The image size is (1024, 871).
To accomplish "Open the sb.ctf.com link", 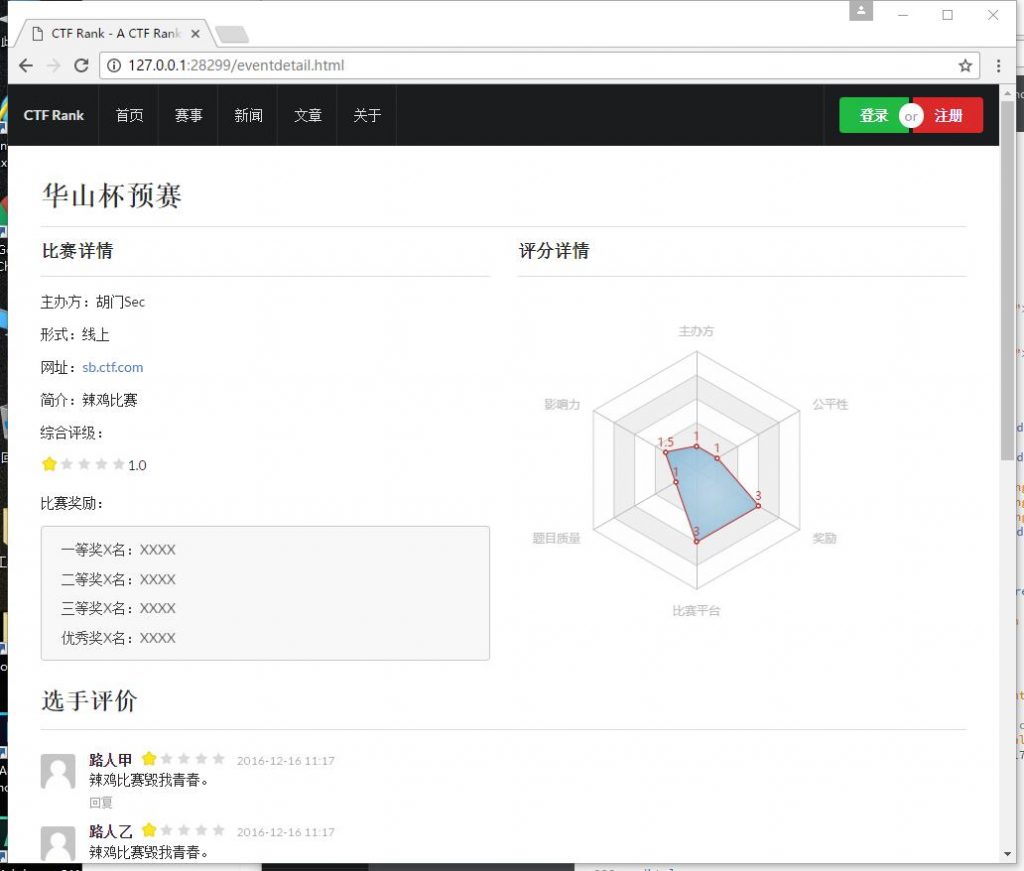I will click(x=113, y=368).
